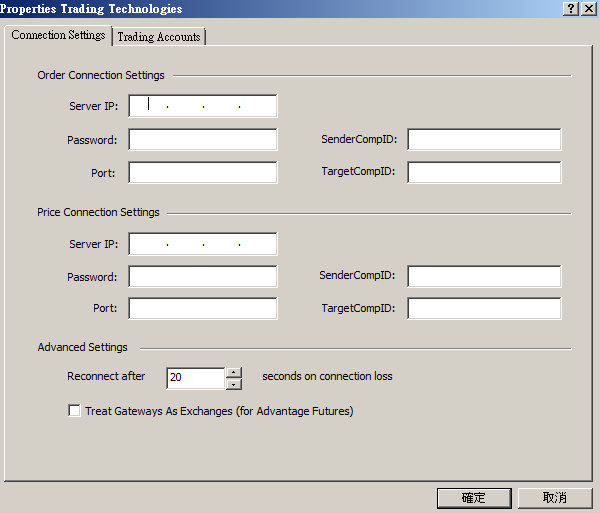Enable Treat Gateways As Exchanges checkbox
This screenshot has width=600, height=513.
pos(74,411)
